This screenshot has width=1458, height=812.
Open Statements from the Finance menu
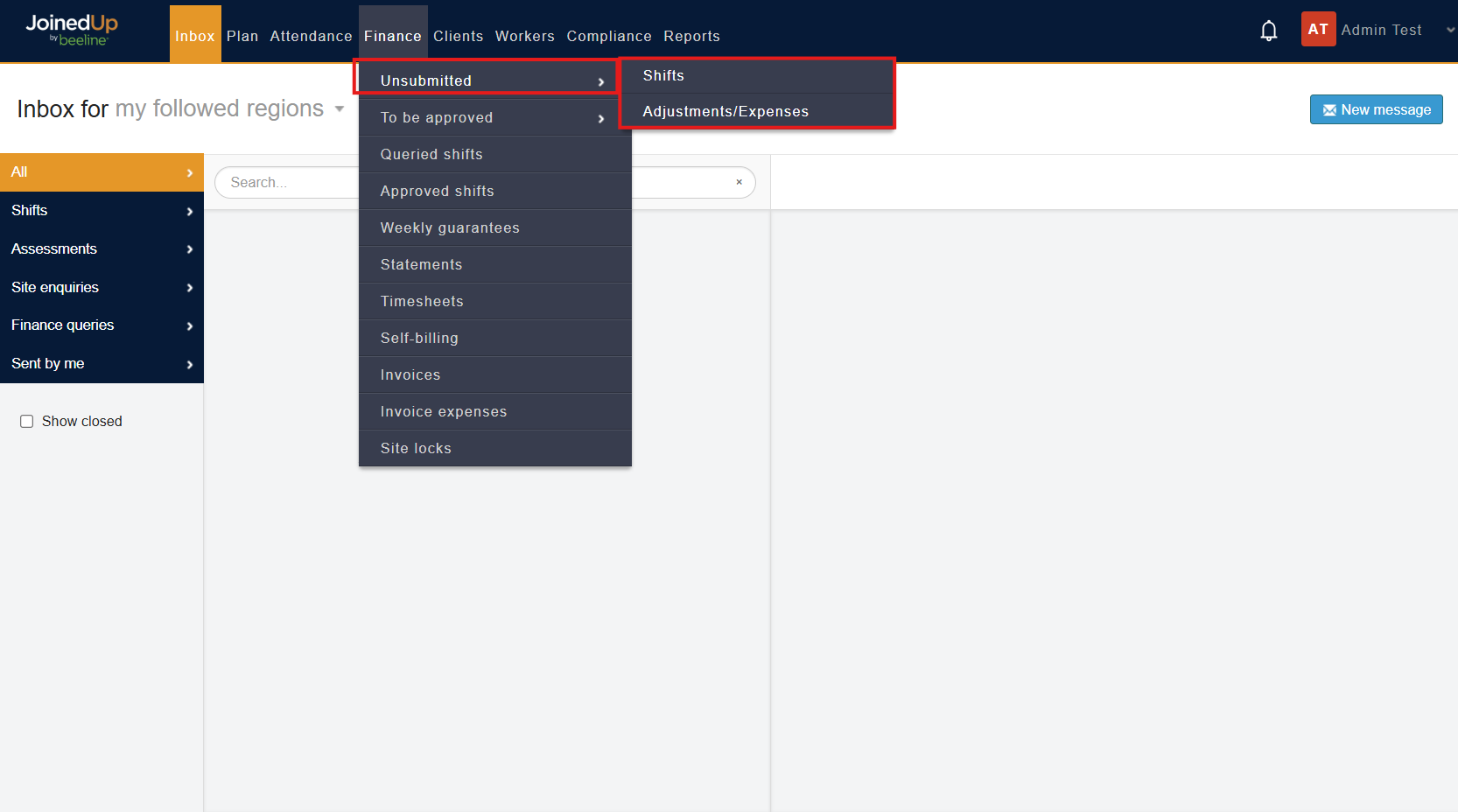(495, 264)
